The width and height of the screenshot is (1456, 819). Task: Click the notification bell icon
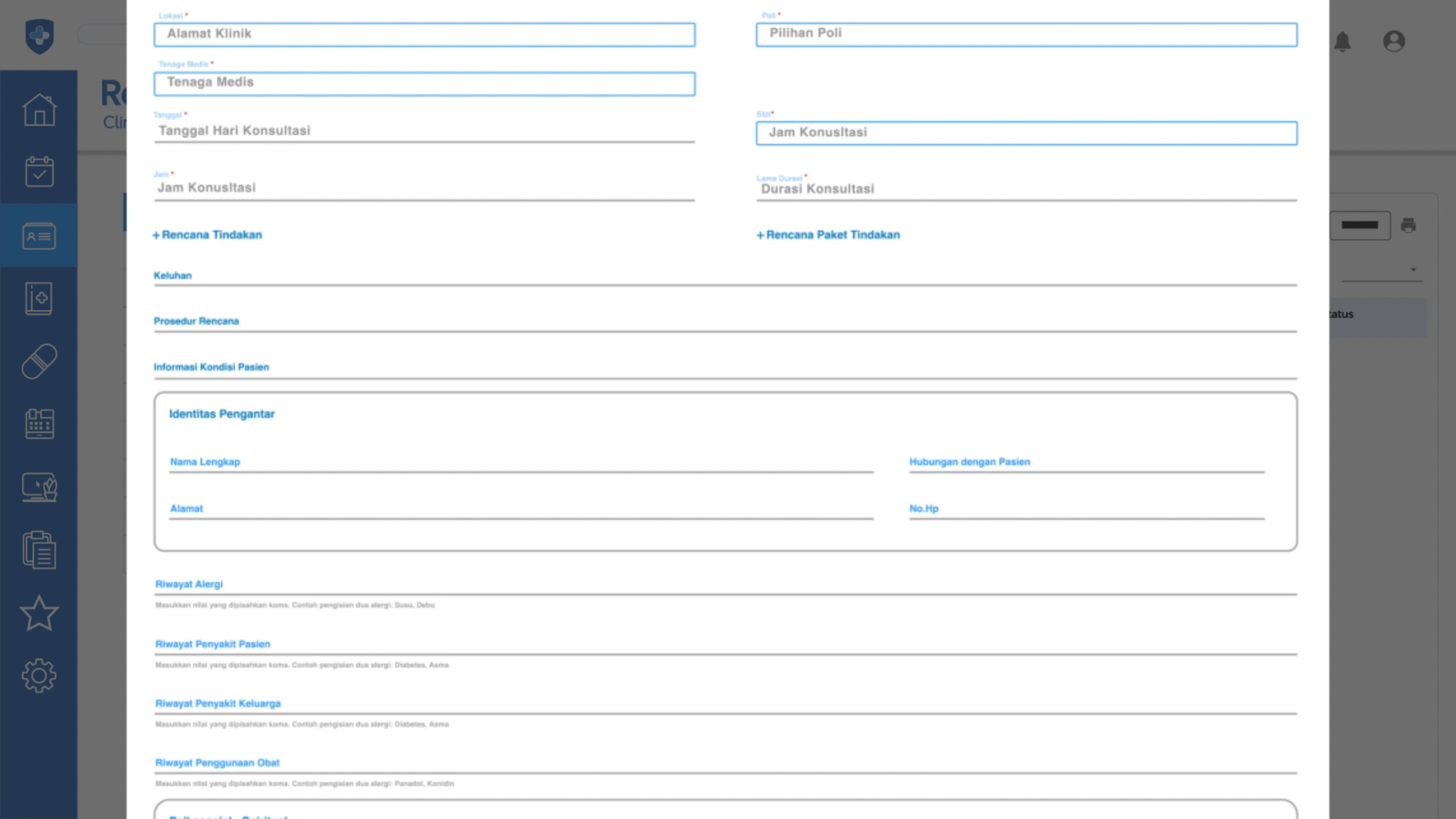(1342, 42)
